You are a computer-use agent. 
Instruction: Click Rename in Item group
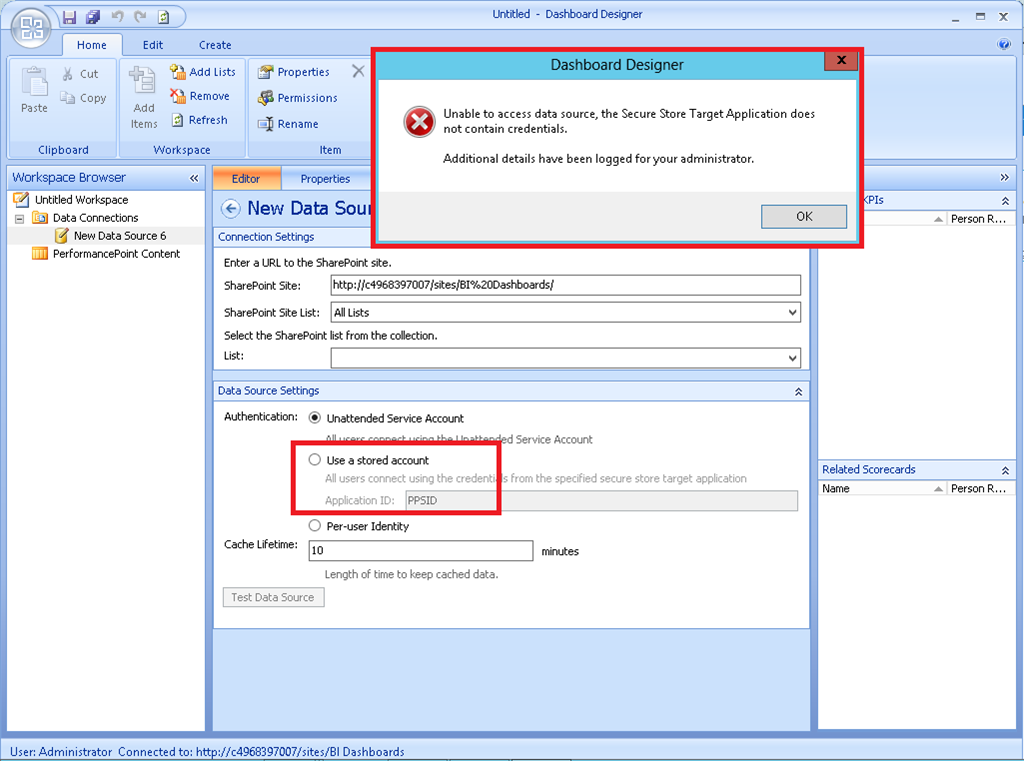(x=288, y=124)
